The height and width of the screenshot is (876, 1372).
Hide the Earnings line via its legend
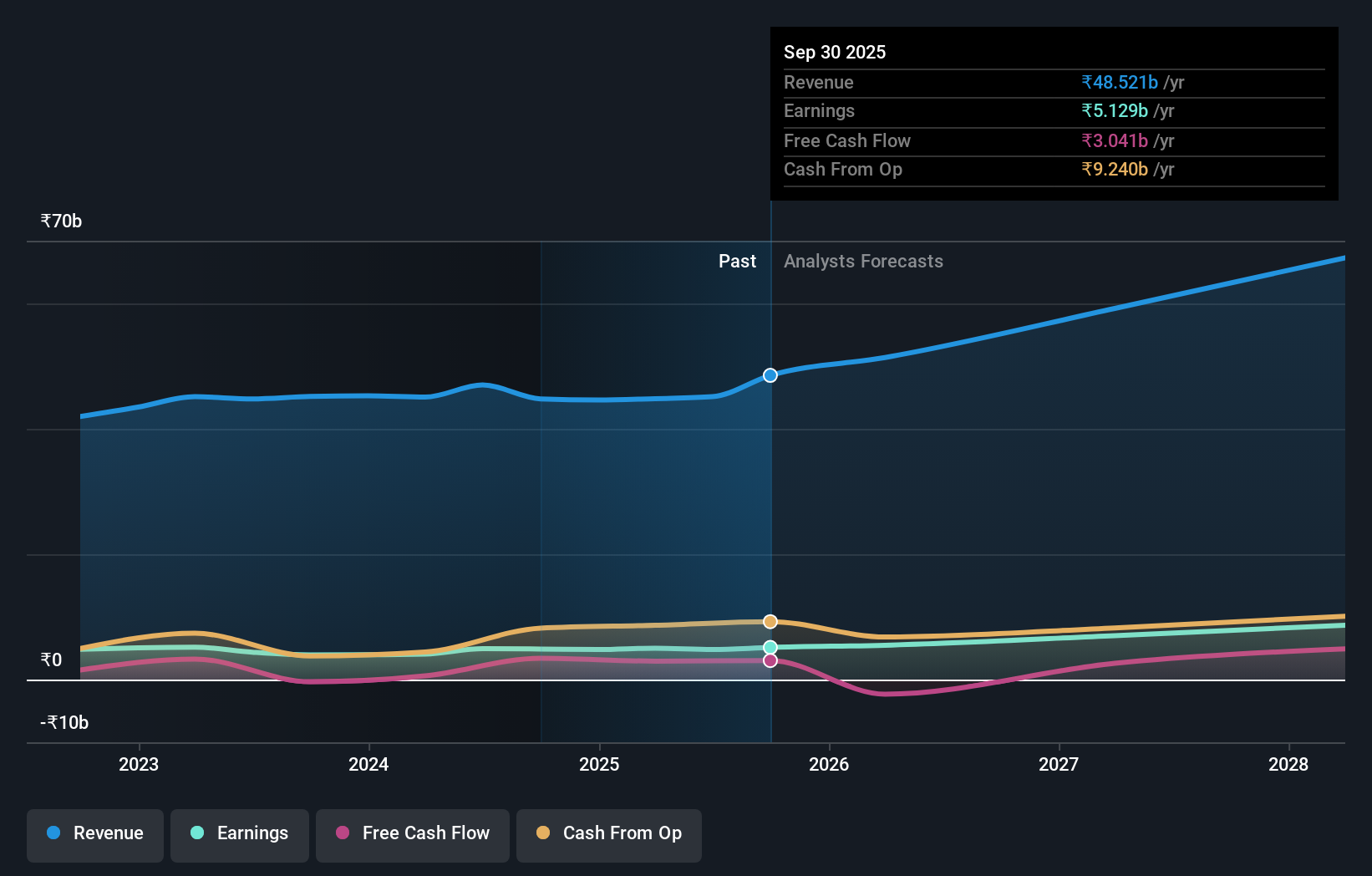[240, 833]
